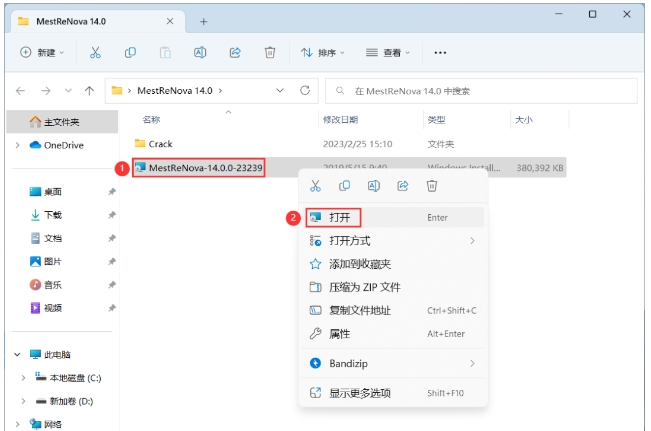Open 下载 in the sidebar
The width and height of the screenshot is (651, 431).
[46, 215]
